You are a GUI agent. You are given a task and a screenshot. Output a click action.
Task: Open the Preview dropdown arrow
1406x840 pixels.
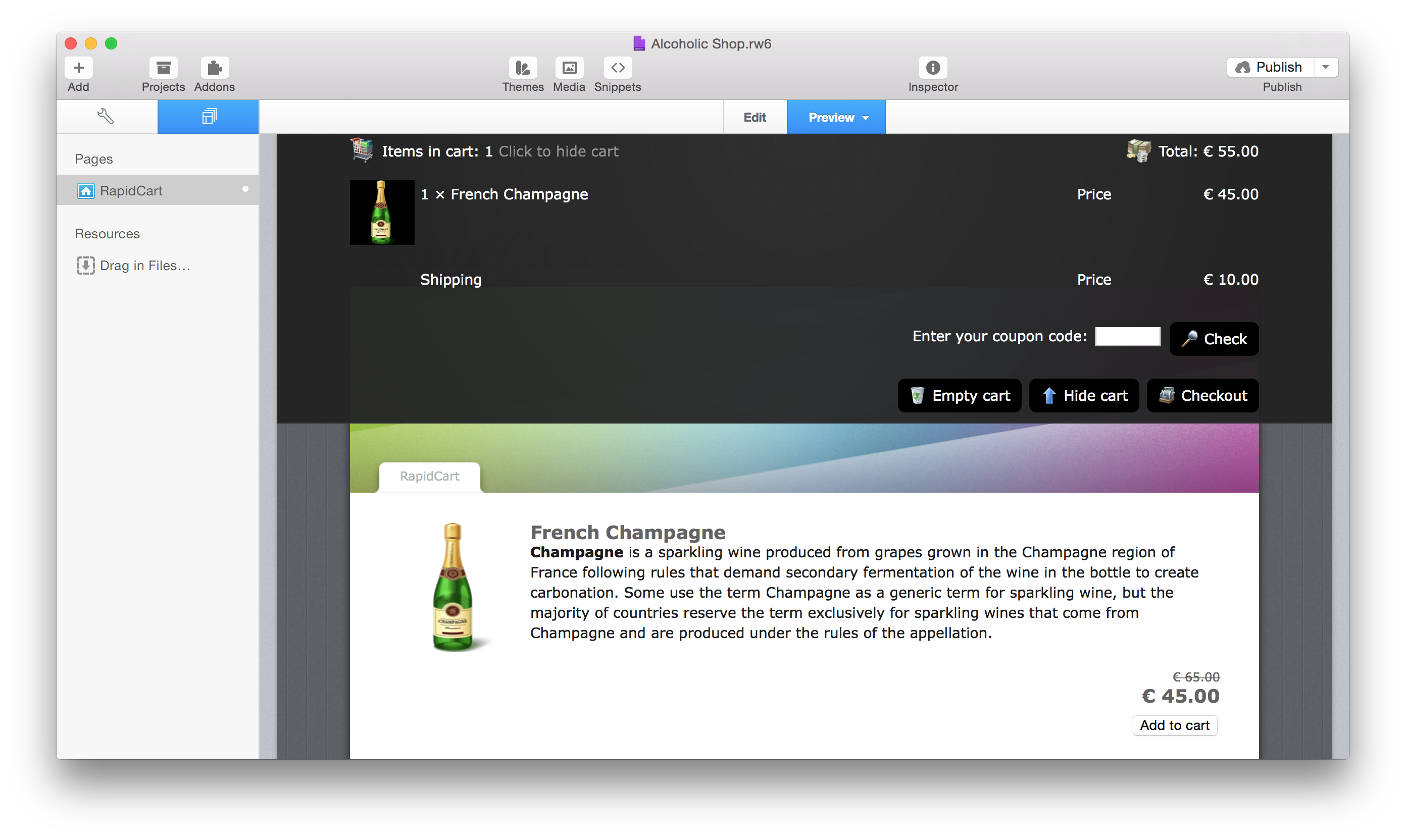coord(866,118)
